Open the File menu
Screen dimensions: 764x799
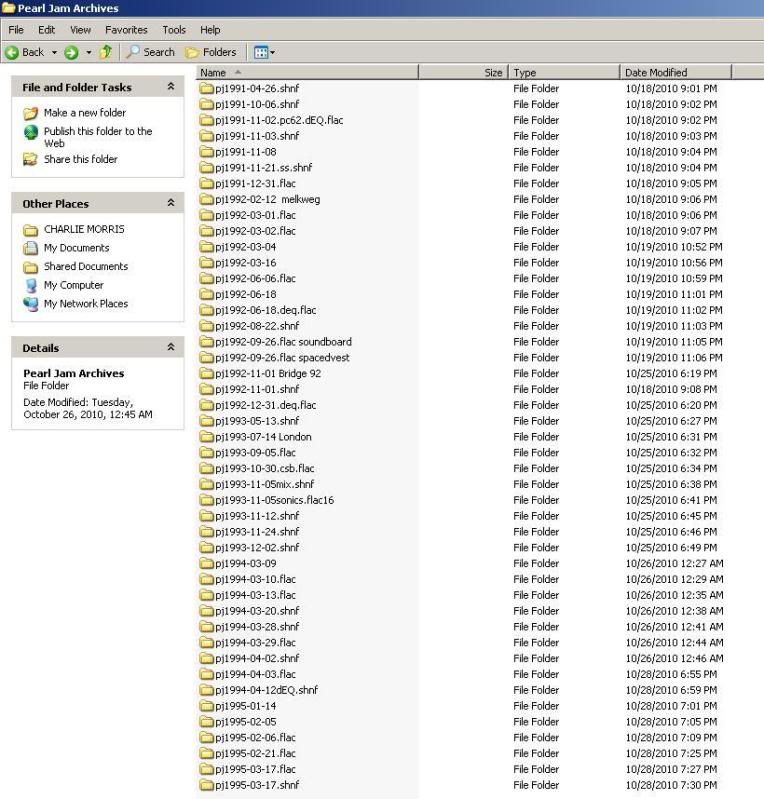(x=16, y=30)
